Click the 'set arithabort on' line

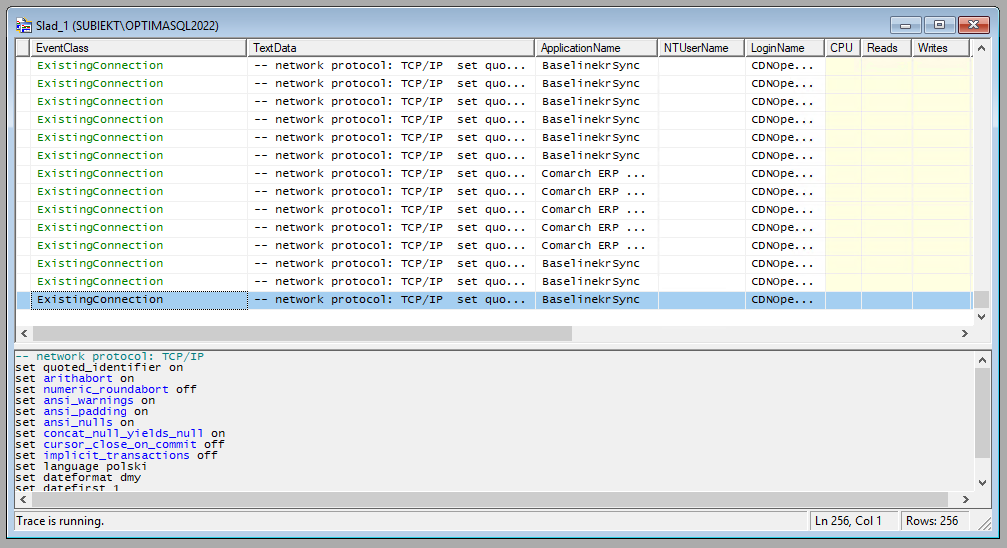[75, 378]
